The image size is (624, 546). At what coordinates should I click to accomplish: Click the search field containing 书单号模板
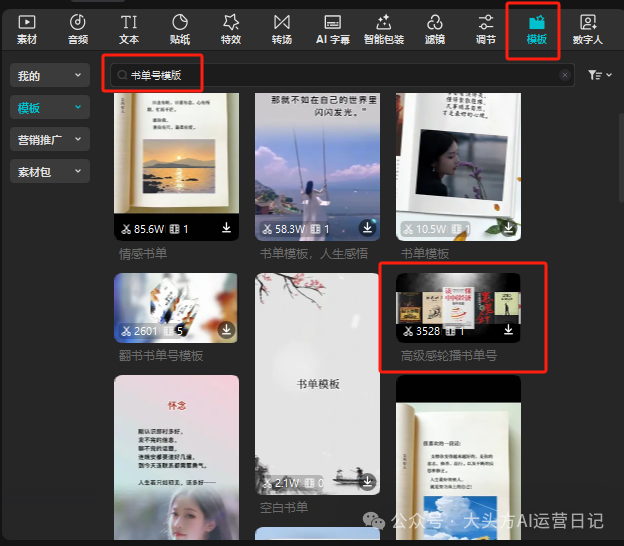pos(342,75)
